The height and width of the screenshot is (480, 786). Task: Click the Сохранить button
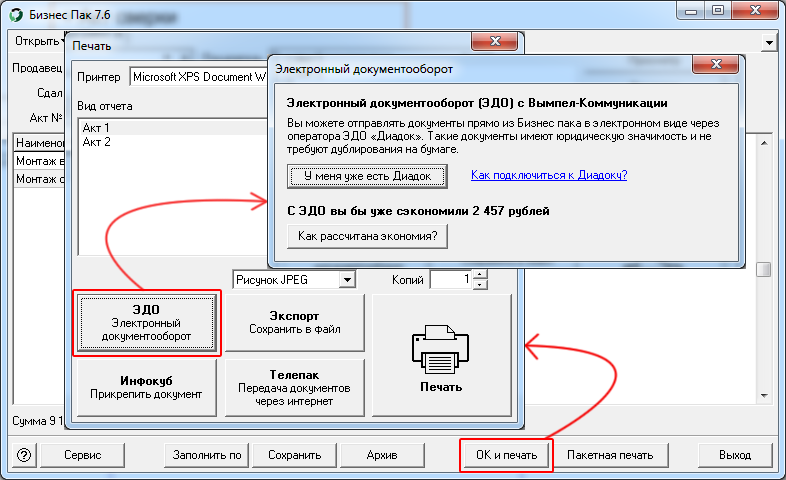point(294,455)
